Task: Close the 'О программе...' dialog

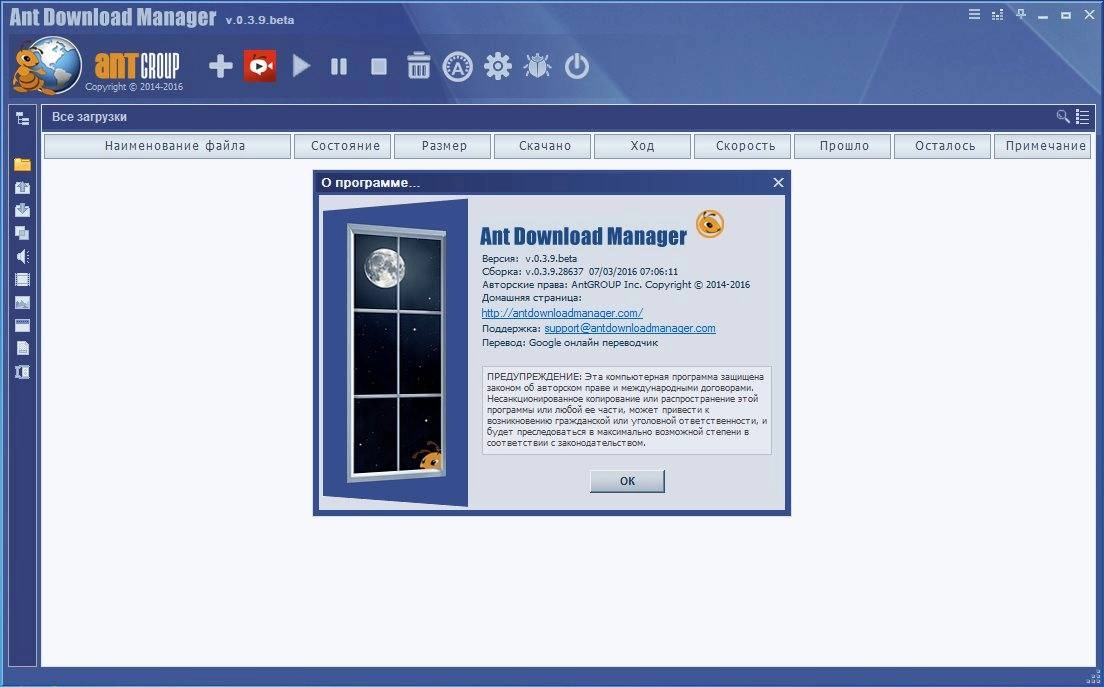Action: pyautogui.click(x=778, y=182)
